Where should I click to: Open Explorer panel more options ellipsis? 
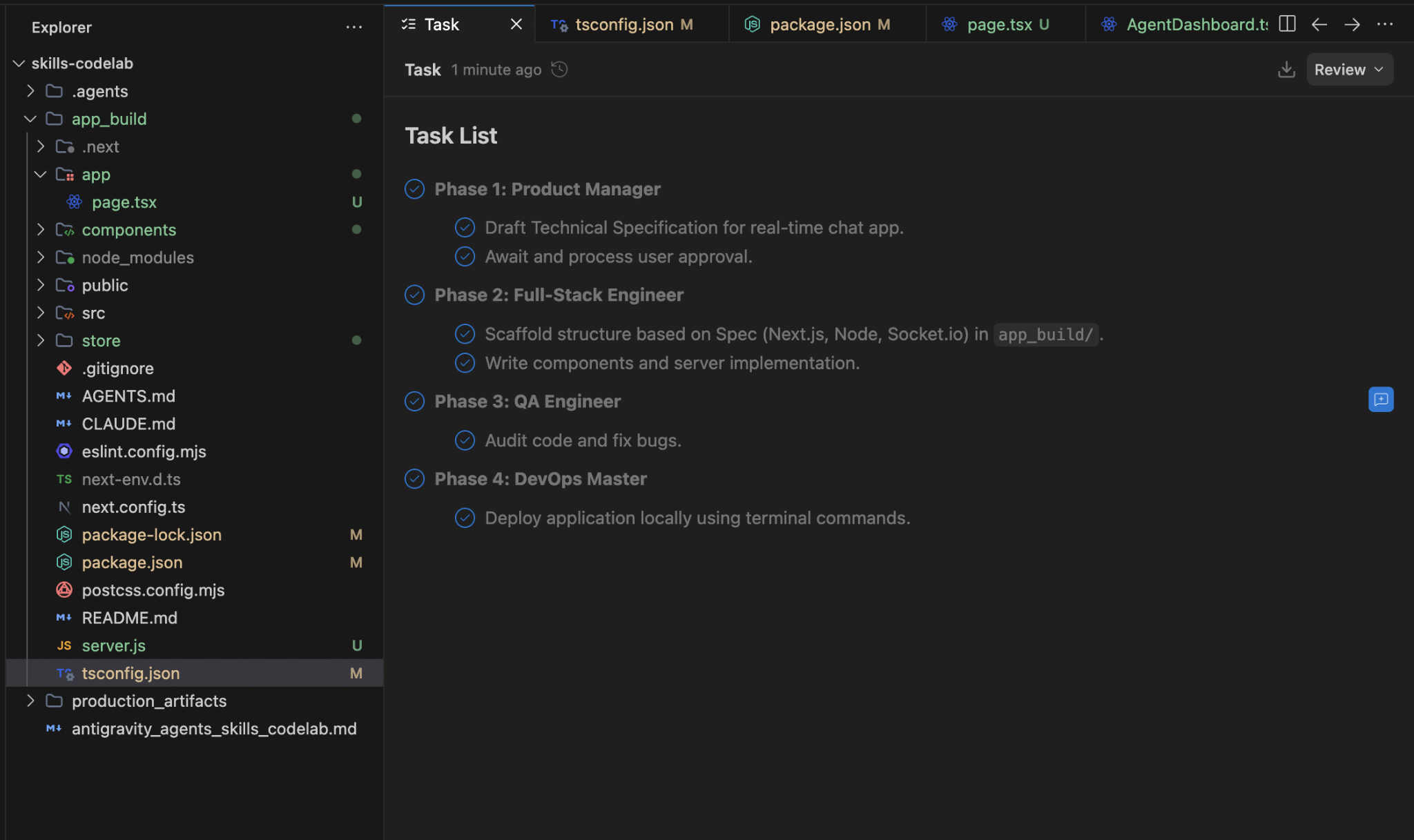353,28
